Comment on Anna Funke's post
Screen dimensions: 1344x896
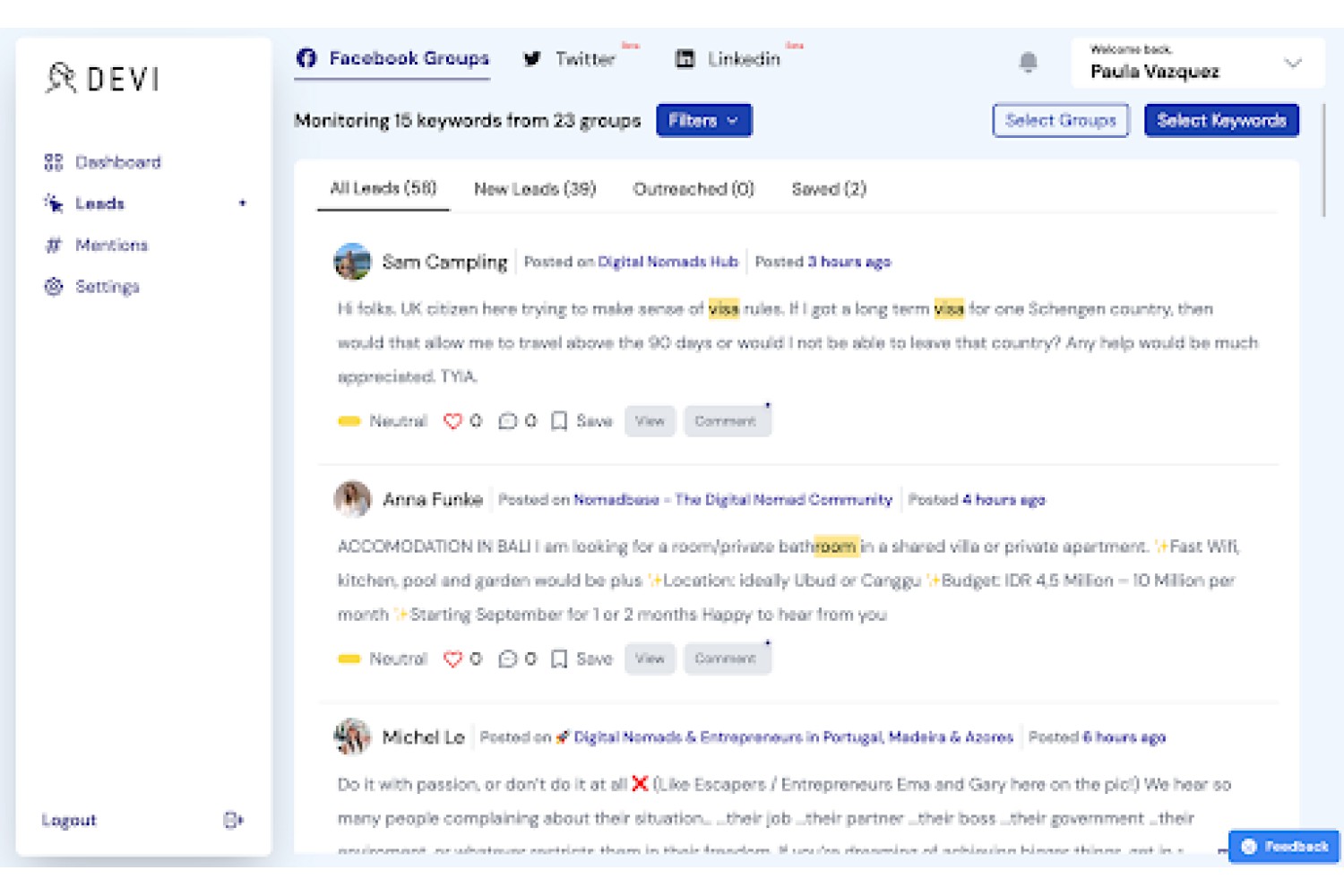tap(727, 659)
